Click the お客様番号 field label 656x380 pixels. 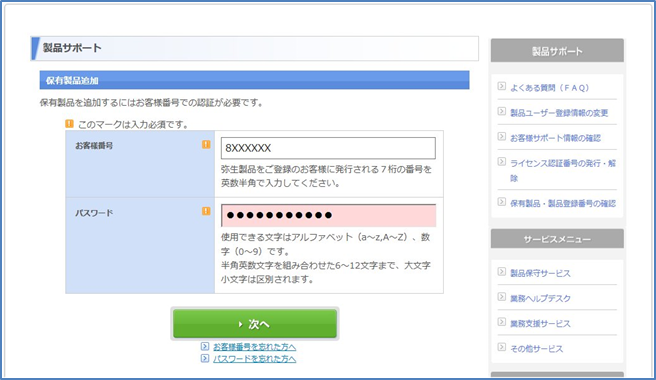(94, 146)
